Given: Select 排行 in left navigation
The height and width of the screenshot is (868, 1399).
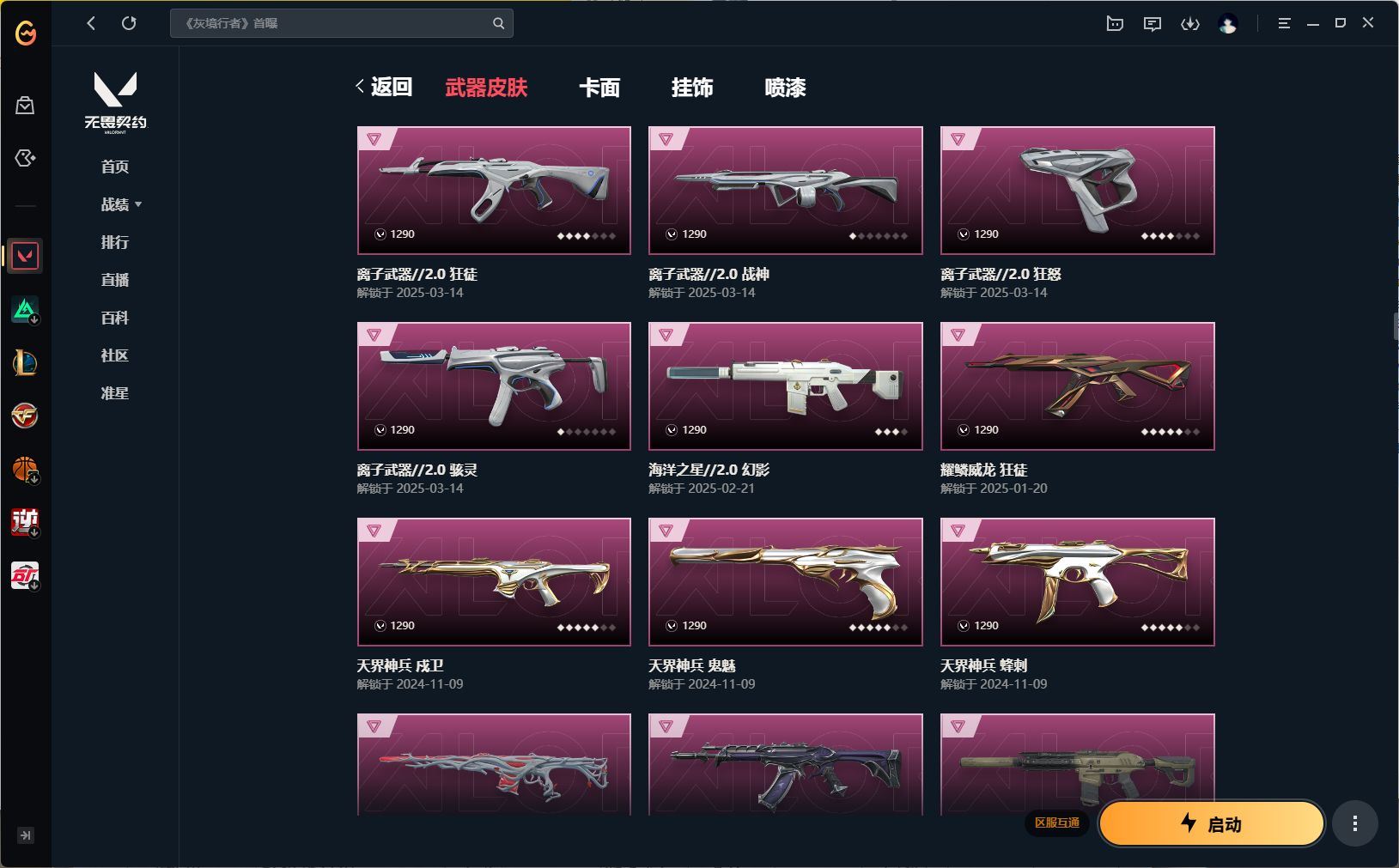Looking at the screenshot, I should pos(115,242).
